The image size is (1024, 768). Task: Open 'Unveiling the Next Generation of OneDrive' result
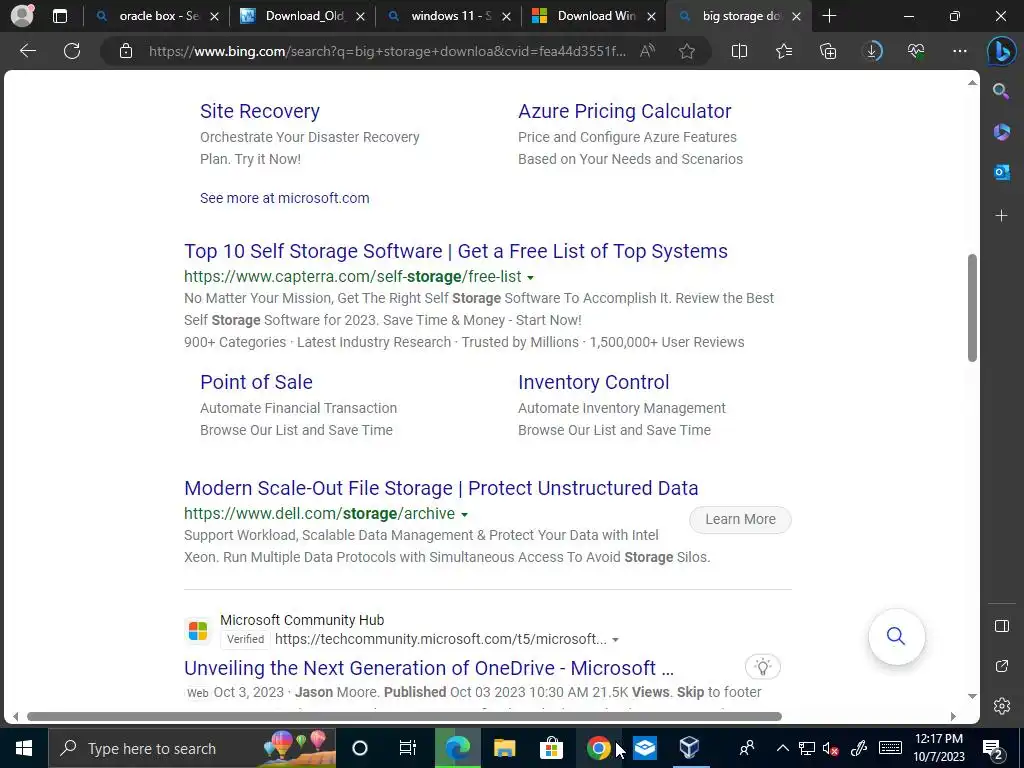click(x=428, y=667)
